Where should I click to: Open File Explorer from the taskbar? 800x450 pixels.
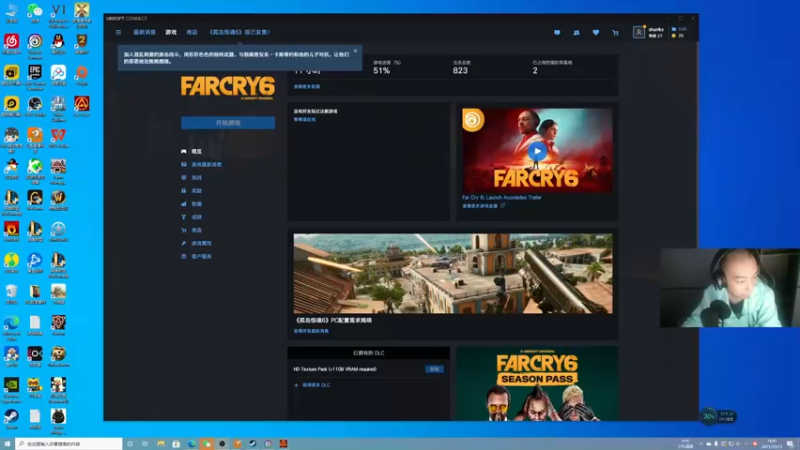click(161, 444)
